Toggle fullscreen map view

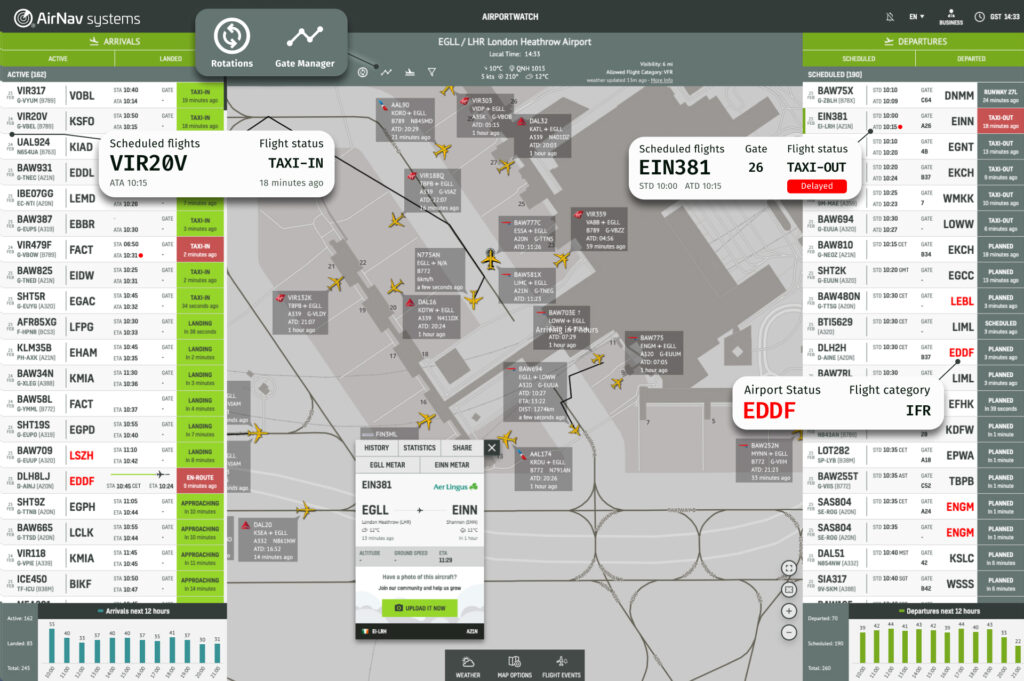tap(789, 568)
